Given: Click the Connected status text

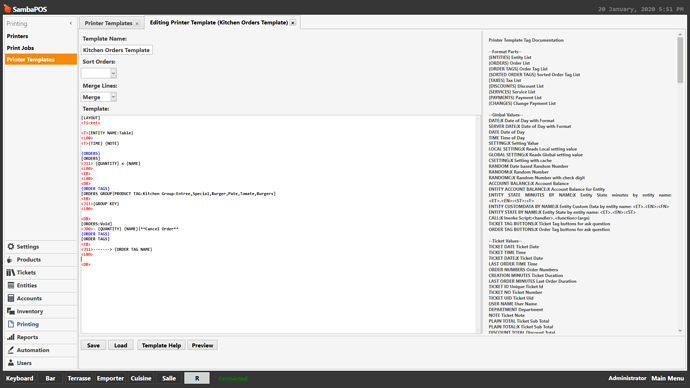Looking at the screenshot, I should pyautogui.click(x=233, y=378).
